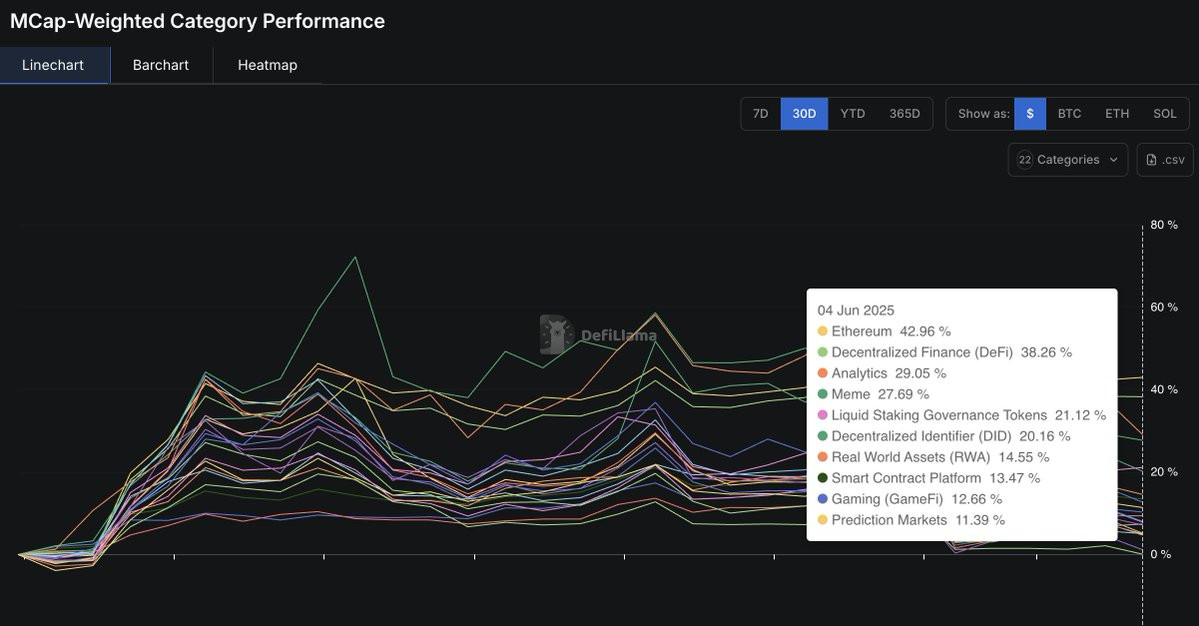Click the Analytics orange legend dot
The image size is (1199, 626).
[x=823, y=374]
